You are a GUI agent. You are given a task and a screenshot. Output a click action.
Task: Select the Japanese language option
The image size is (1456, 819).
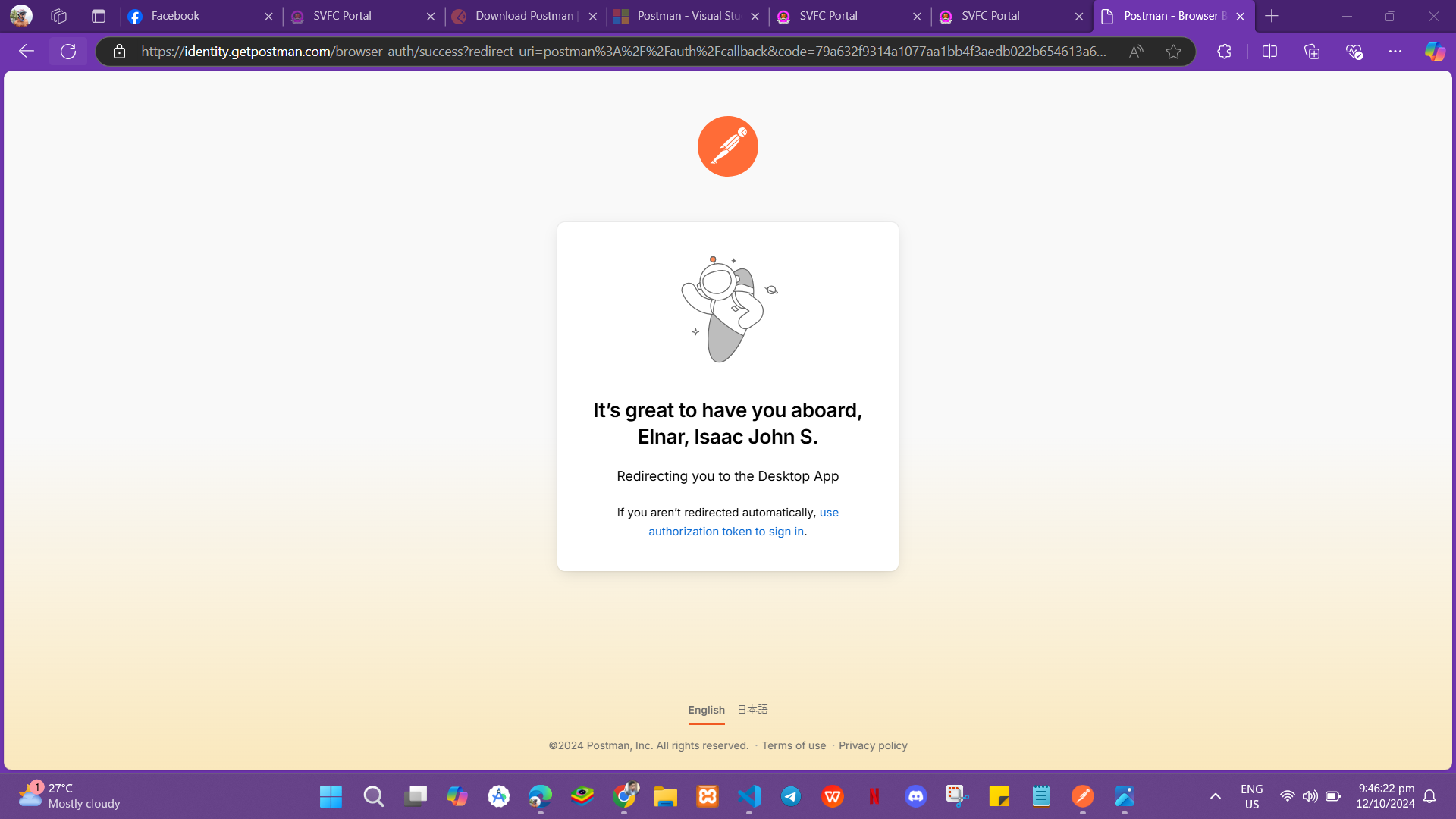pyautogui.click(x=752, y=710)
